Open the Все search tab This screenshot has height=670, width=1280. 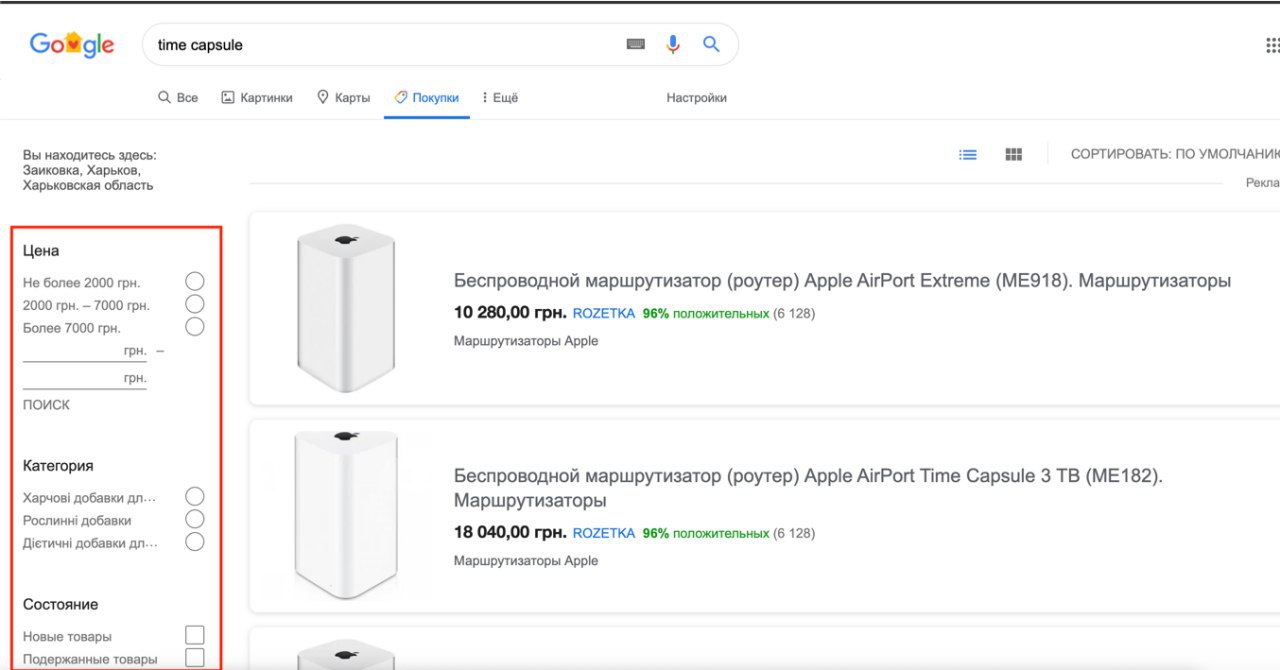tap(178, 98)
